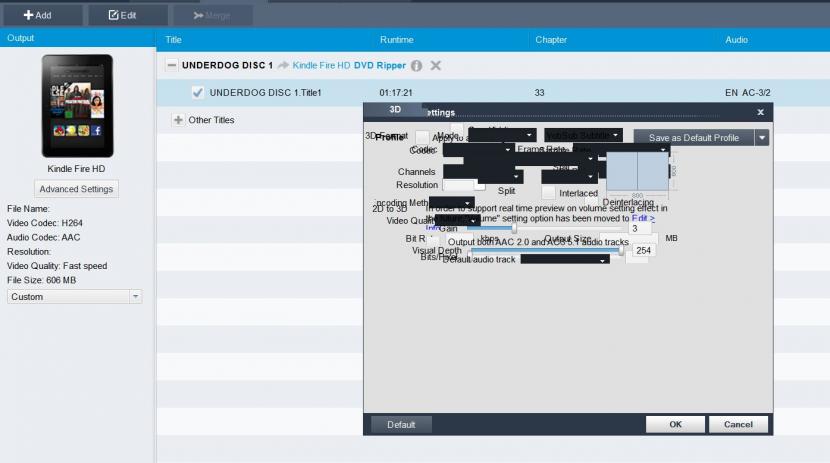Click the greyed-out Merge toolbar button
The width and height of the screenshot is (830, 463).
212,15
